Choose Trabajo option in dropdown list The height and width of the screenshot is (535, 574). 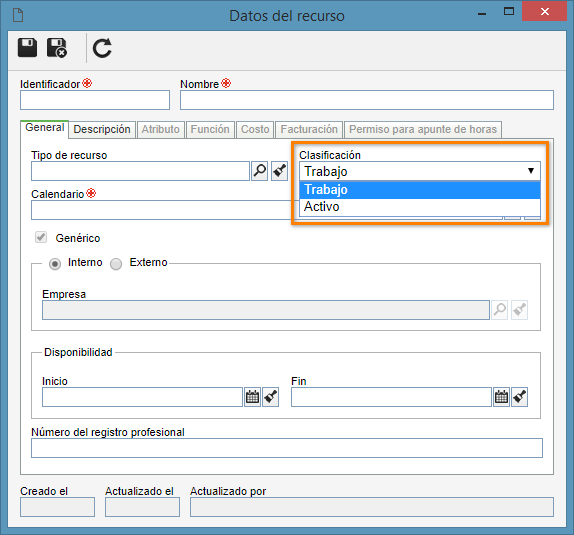click(420, 190)
